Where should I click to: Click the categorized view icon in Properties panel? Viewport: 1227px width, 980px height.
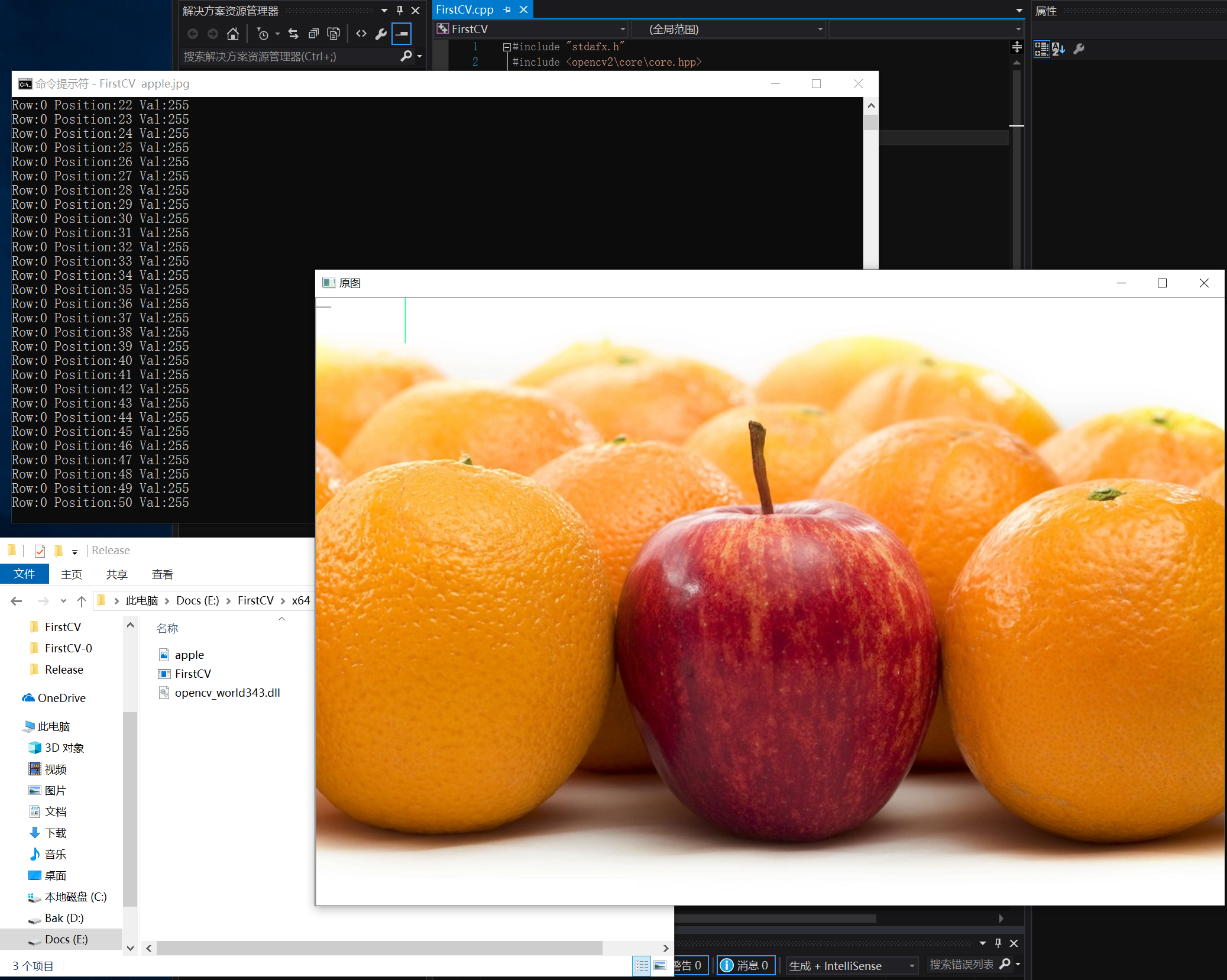point(1041,49)
